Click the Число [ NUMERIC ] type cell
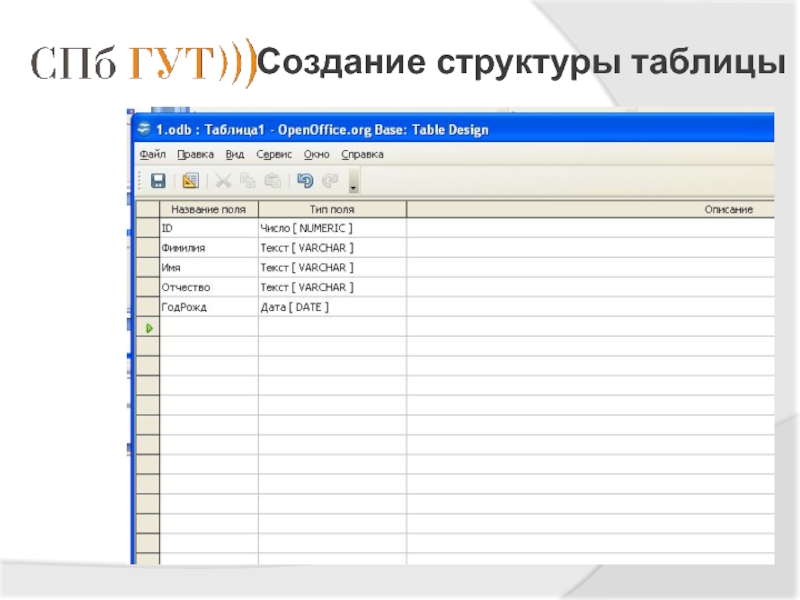The image size is (800, 600). [332, 228]
